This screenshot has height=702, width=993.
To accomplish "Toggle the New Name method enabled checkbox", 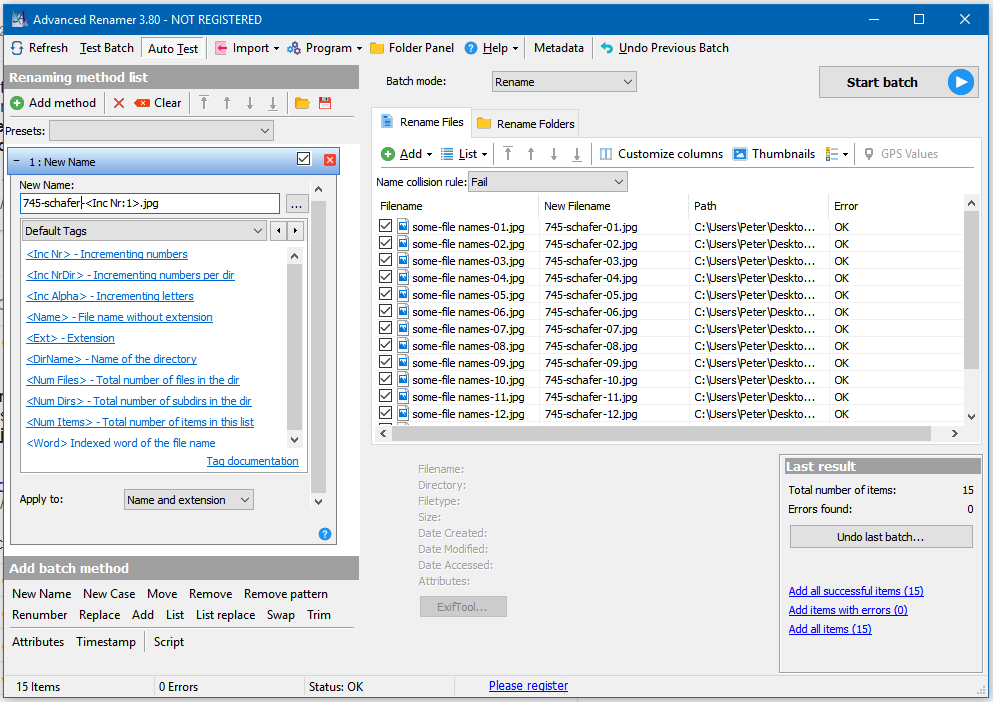I will (304, 160).
